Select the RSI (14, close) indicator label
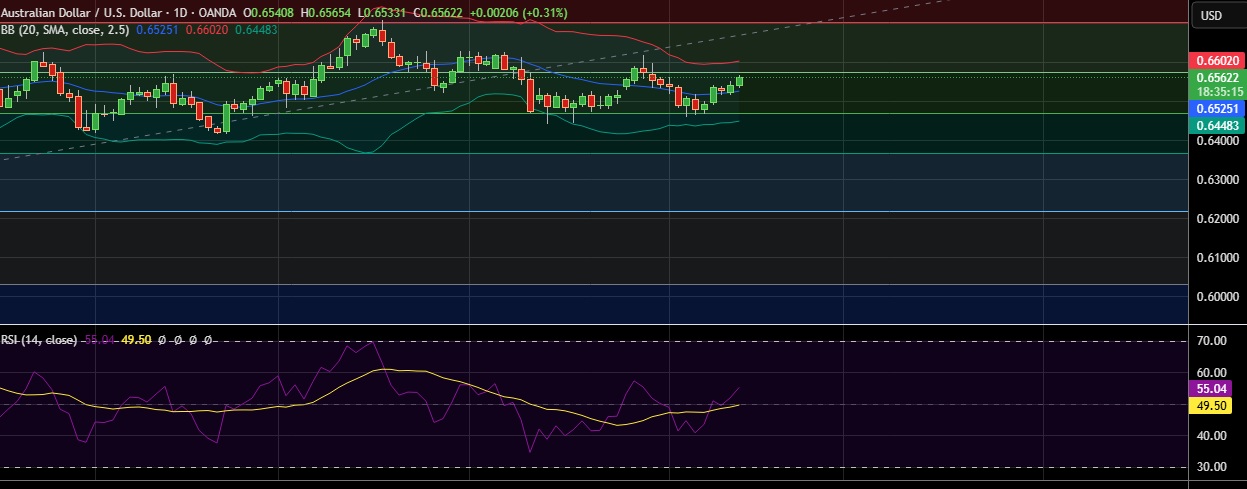 click(39, 340)
